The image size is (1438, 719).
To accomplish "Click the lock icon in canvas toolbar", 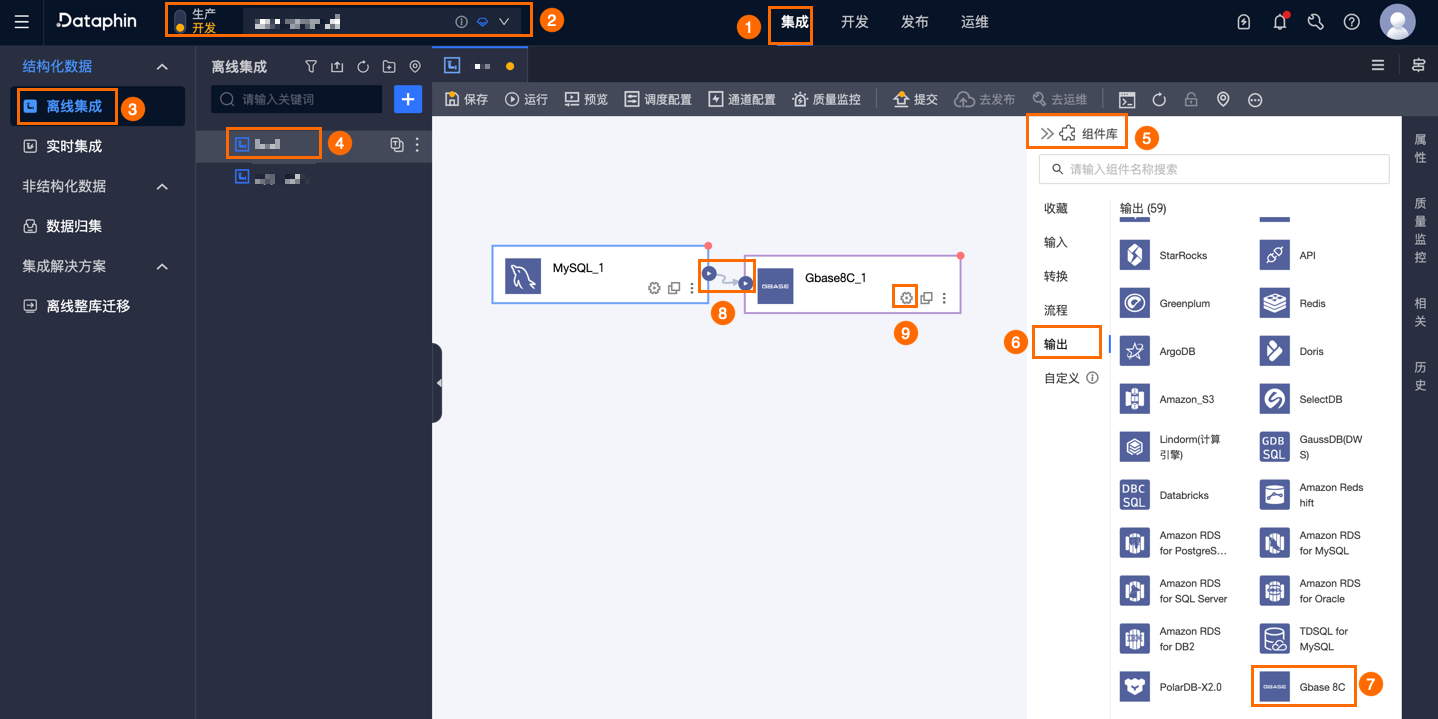I will (x=1191, y=99).
